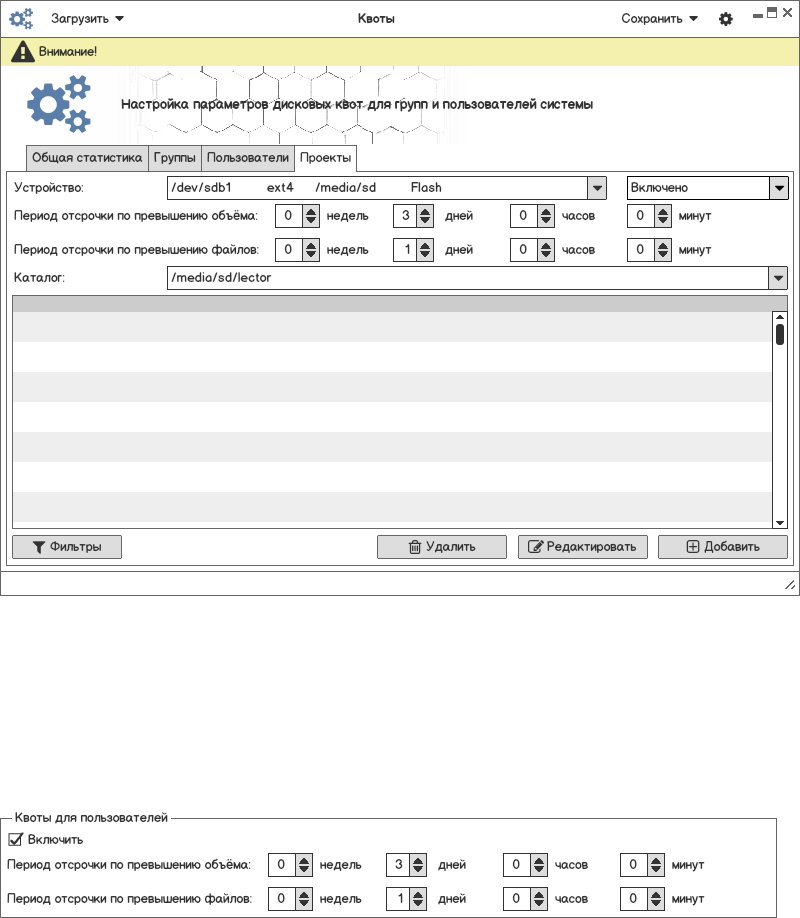Image resolution: width=800 pixels, height=918 pixels.
Task: Click the Редактировать button
Action: (x=583, y=547)
